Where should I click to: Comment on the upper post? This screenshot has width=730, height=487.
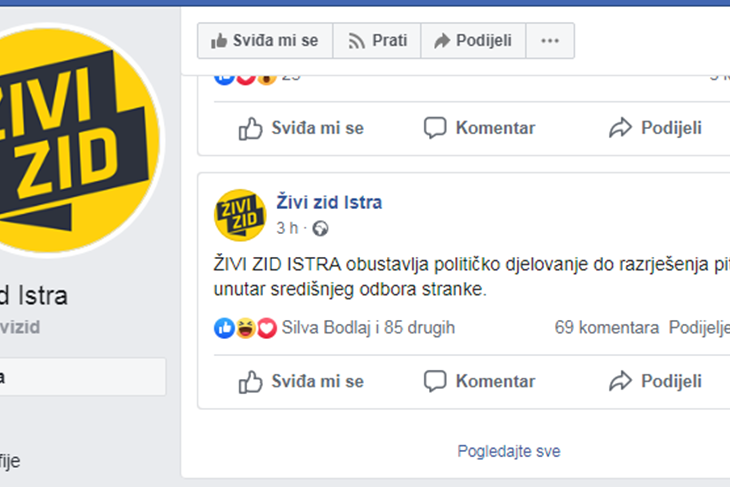tap(480, 128)
